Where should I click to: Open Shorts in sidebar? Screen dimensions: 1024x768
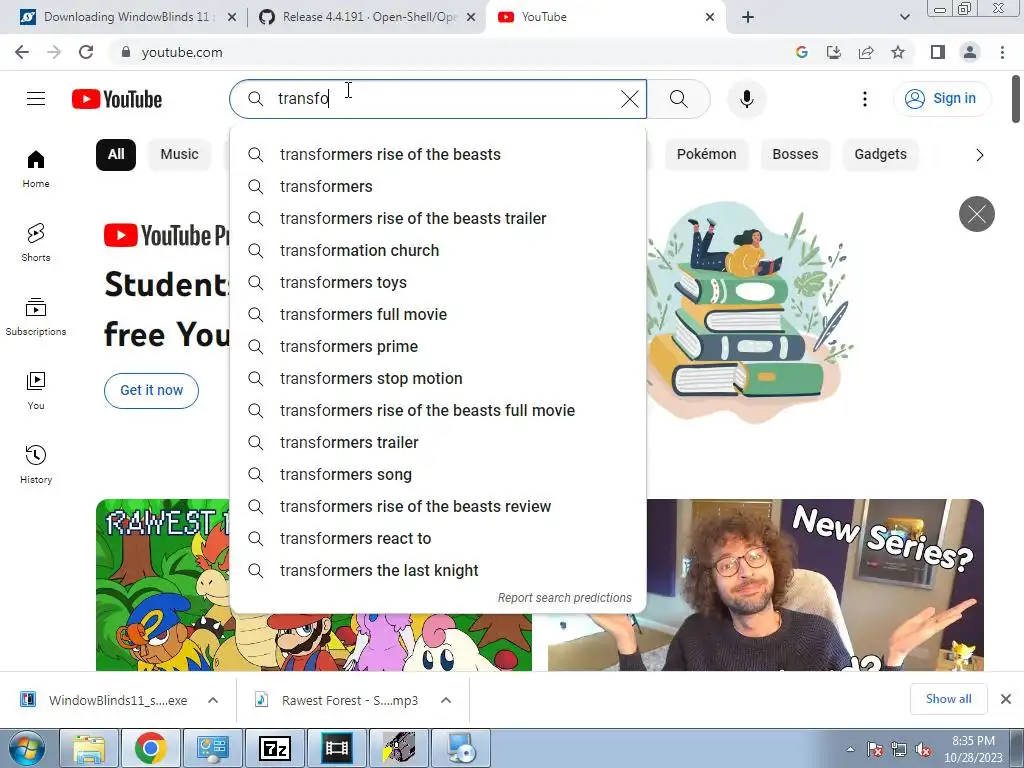pyautogui.click(x=36, y=243)
